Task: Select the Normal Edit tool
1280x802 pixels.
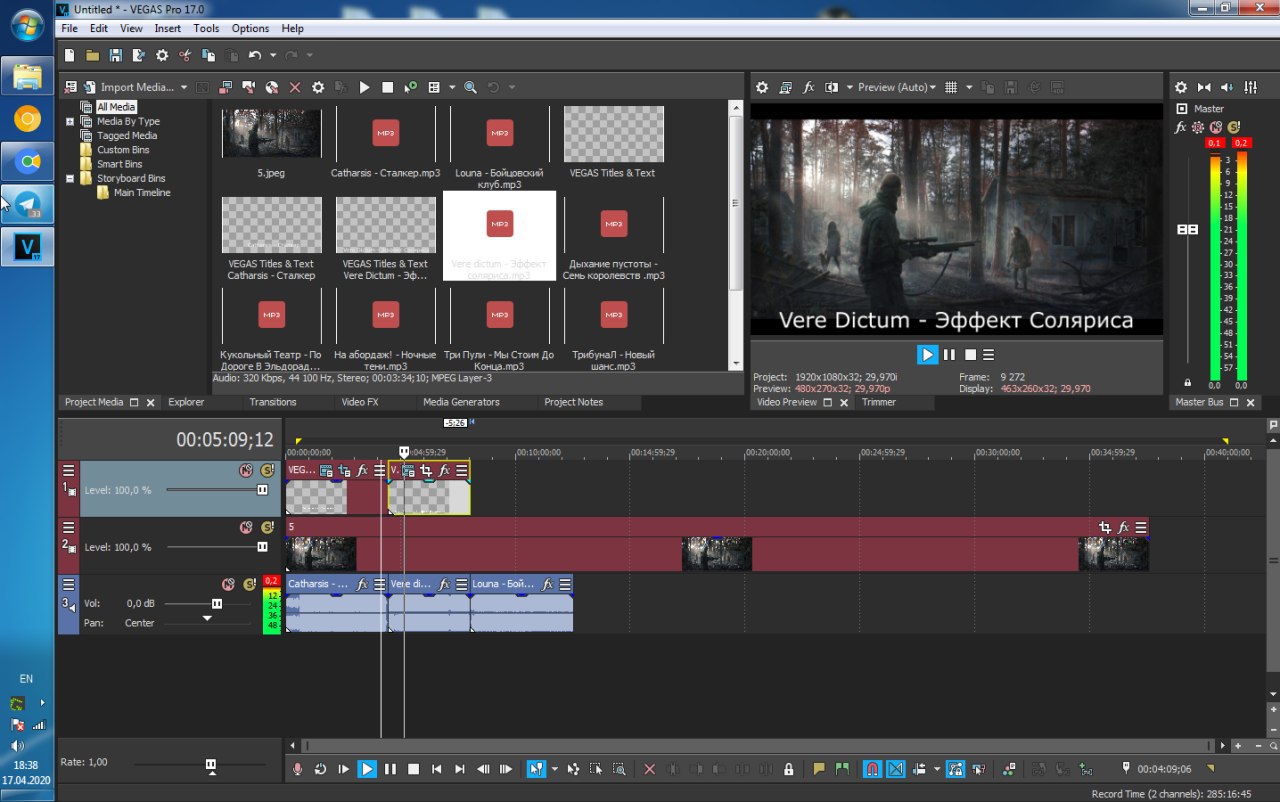Action: (536, 769)
